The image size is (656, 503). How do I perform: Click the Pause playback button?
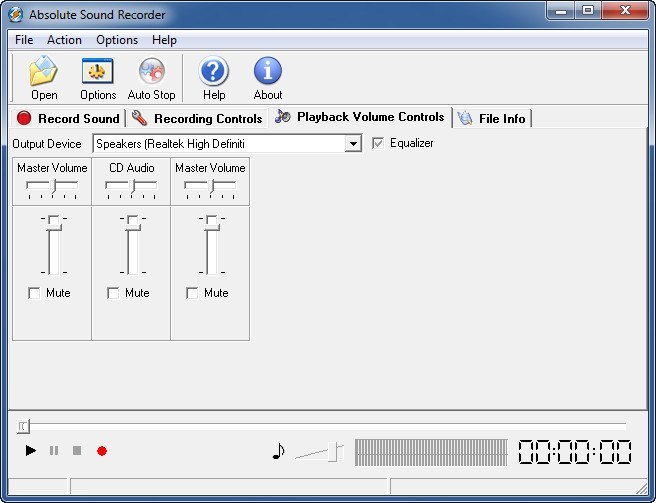pos(54,451)
